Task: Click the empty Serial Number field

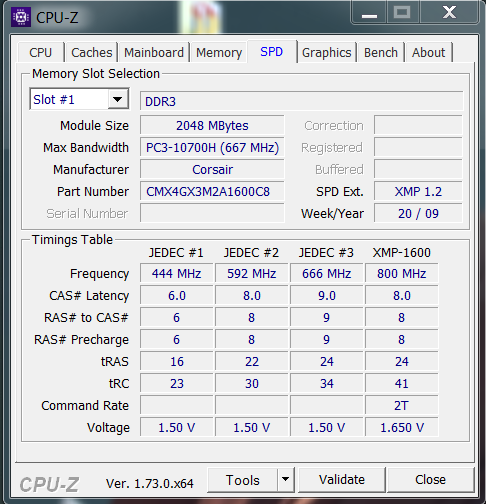Action: point(212,213)
